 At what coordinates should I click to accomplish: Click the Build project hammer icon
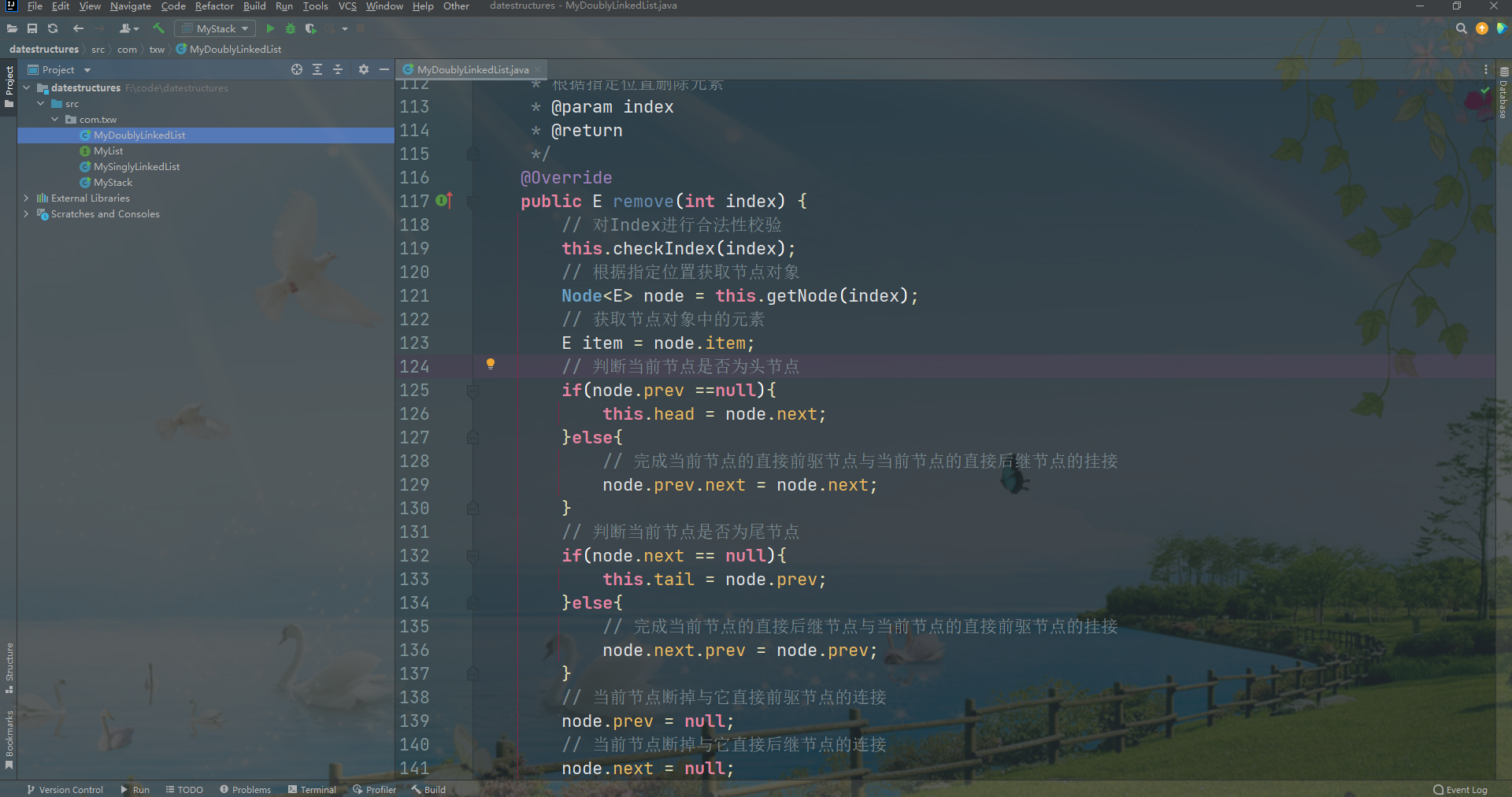point(158,28)
